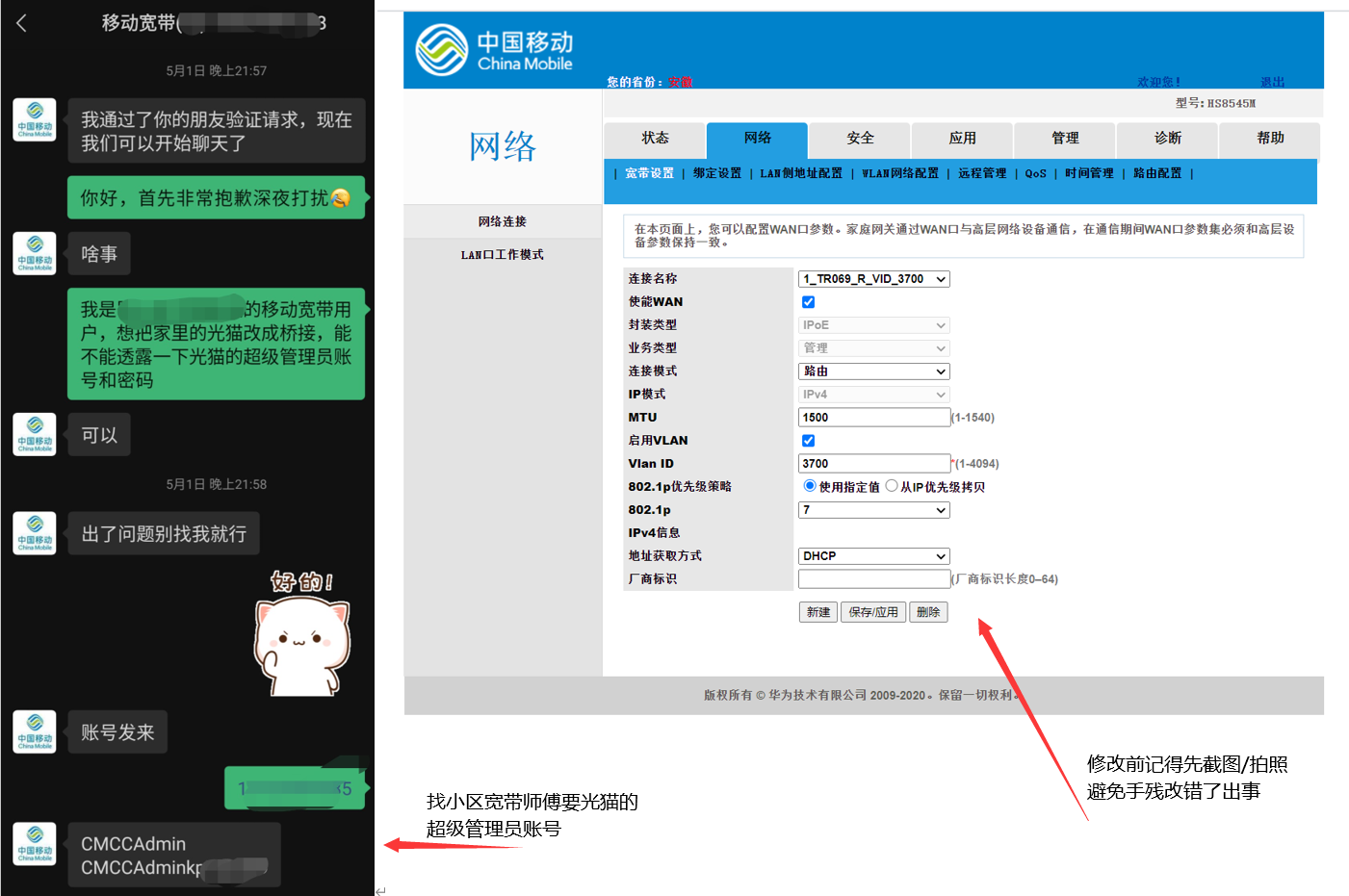The height and width of the screenshot is (896, 1349).
Task: Select 网络连接 in the left sidebar
Action: [x=503, y=221]
